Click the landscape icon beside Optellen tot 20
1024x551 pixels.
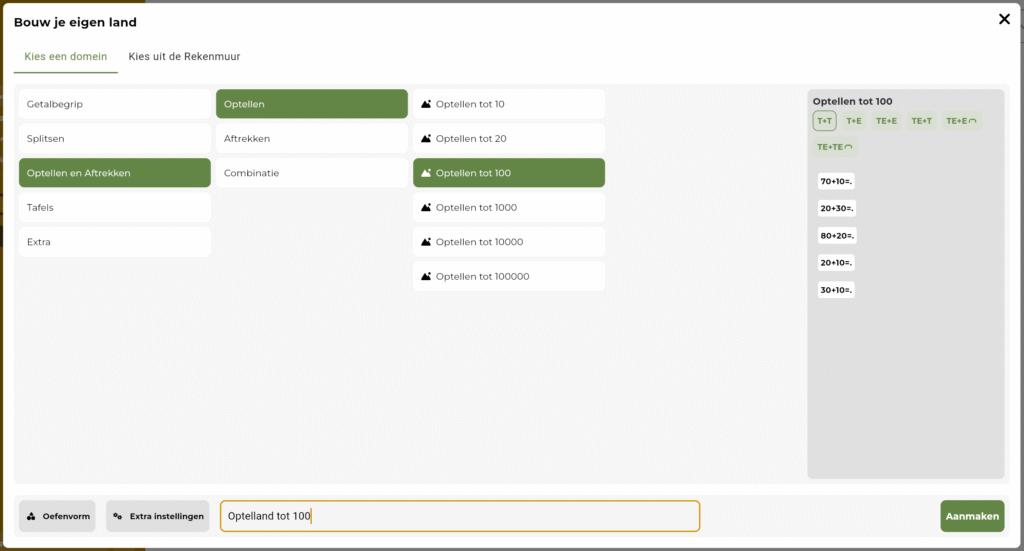(426, 139)
